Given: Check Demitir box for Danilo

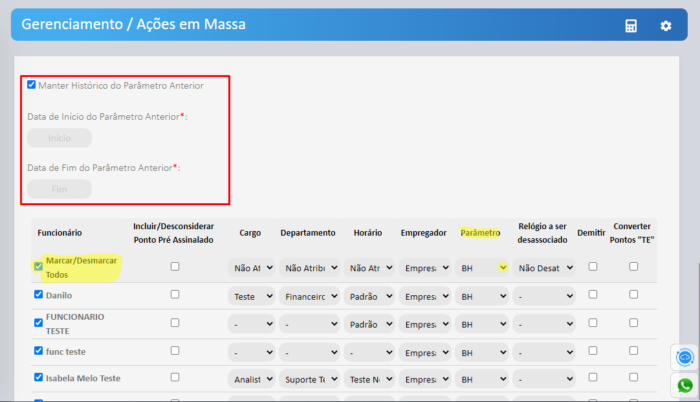Looking at the screenshot, I should click(x=592, y=295).
